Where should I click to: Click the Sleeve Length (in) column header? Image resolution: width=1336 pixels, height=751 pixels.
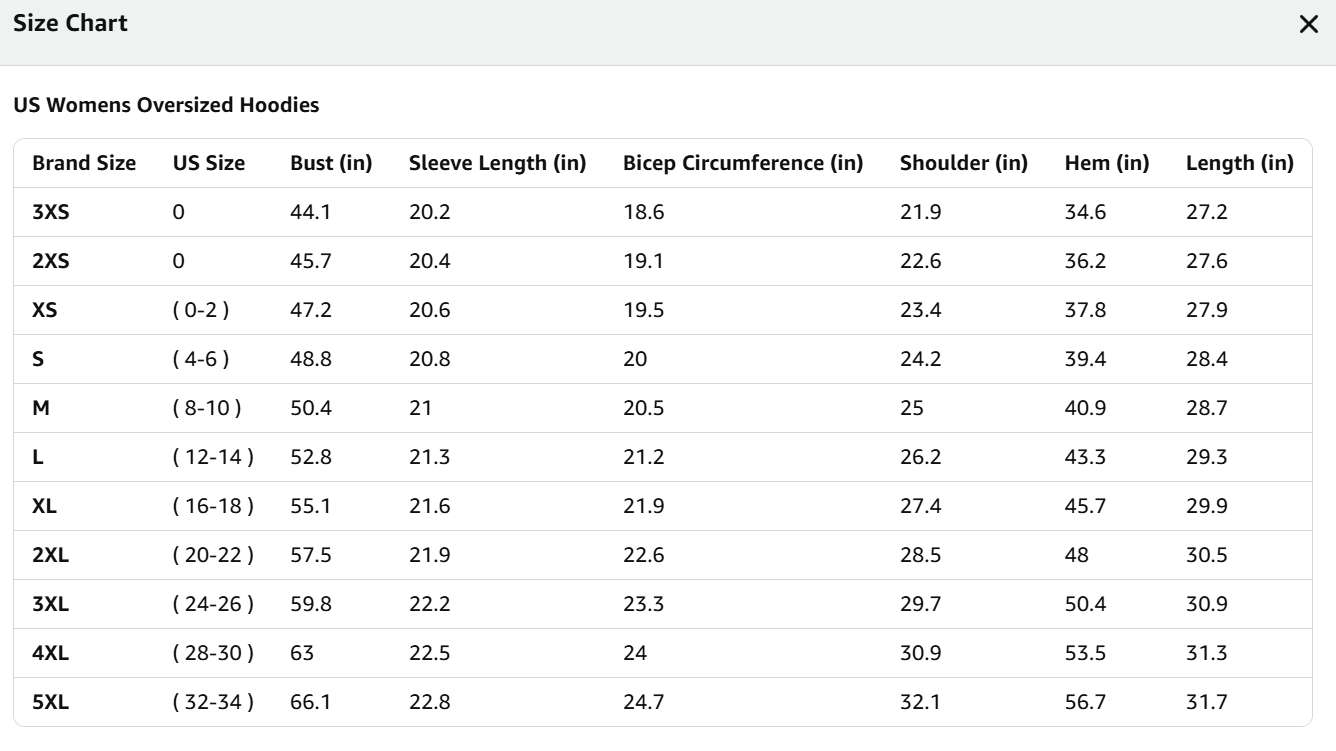pyautogui.click(x=497, y=163)
